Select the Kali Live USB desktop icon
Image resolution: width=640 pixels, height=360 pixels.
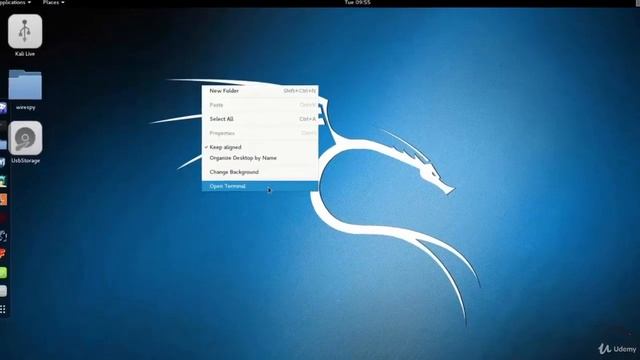(x=25, y=31)
